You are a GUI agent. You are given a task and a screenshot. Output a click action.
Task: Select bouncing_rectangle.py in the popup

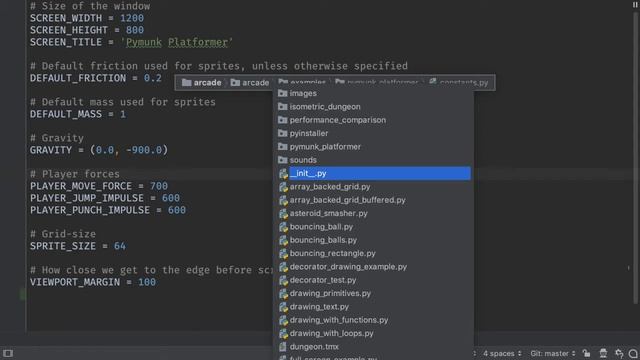[x=373, y=253]
